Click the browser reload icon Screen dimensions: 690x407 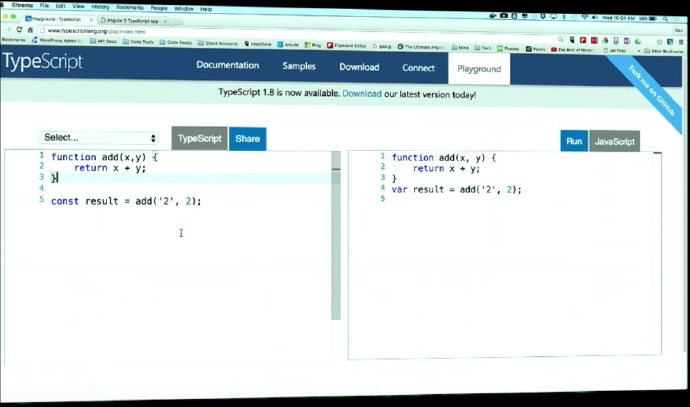19,29
